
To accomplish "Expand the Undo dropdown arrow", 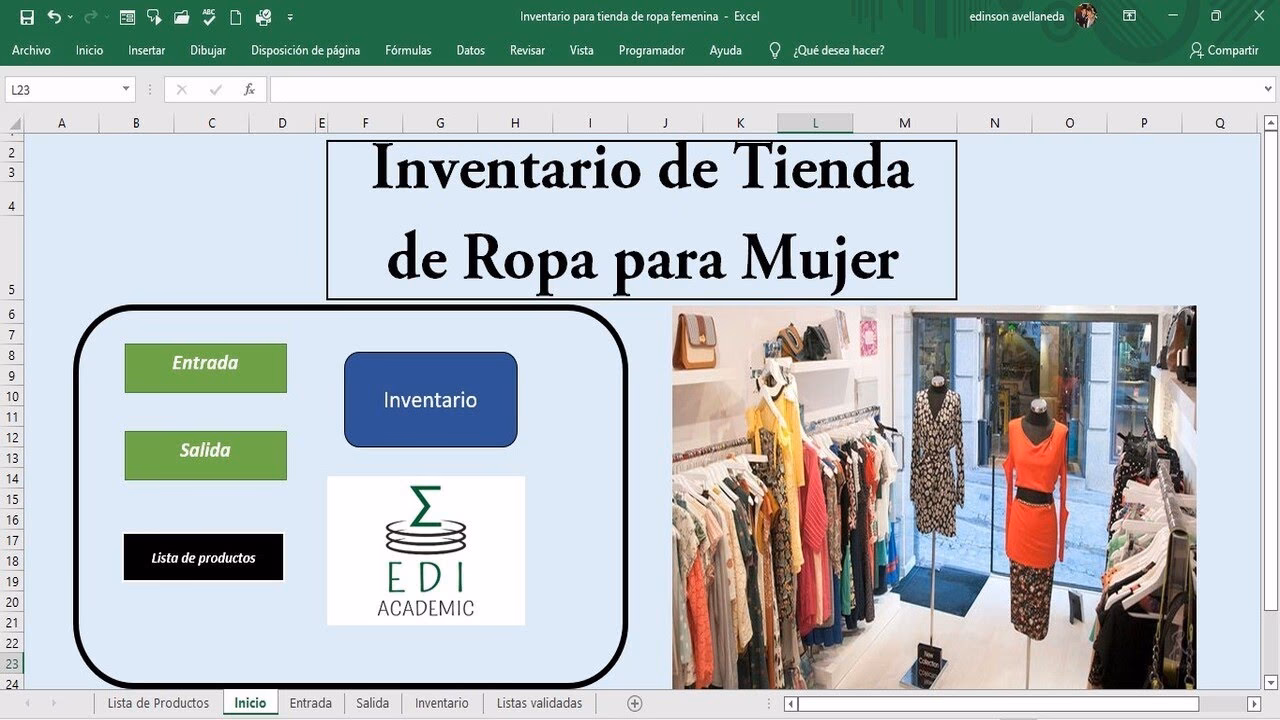I will 70,16.
